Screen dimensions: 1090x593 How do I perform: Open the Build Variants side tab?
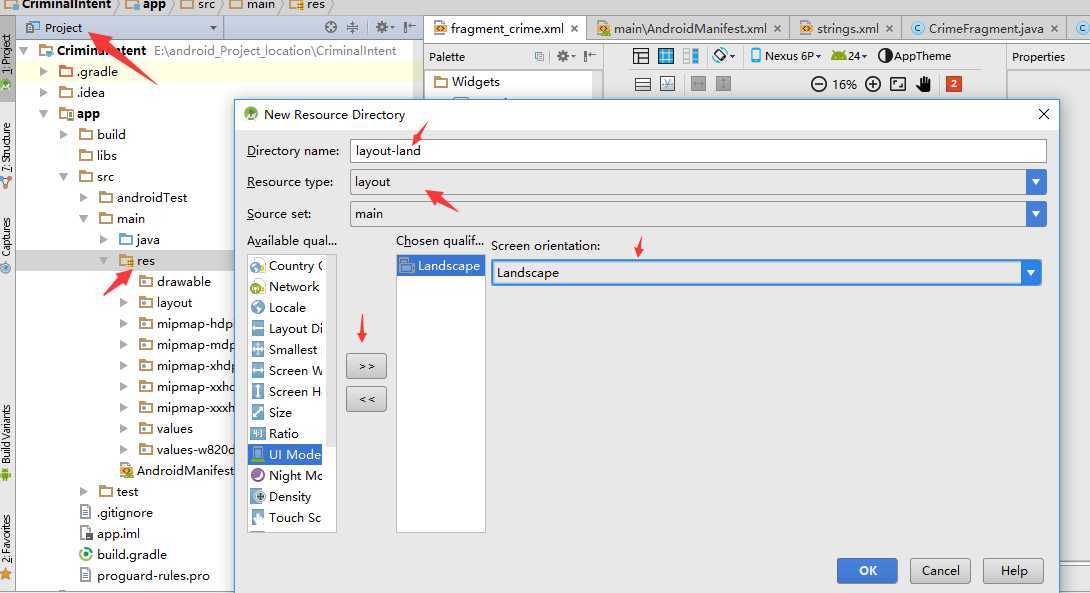click(6, 443)
